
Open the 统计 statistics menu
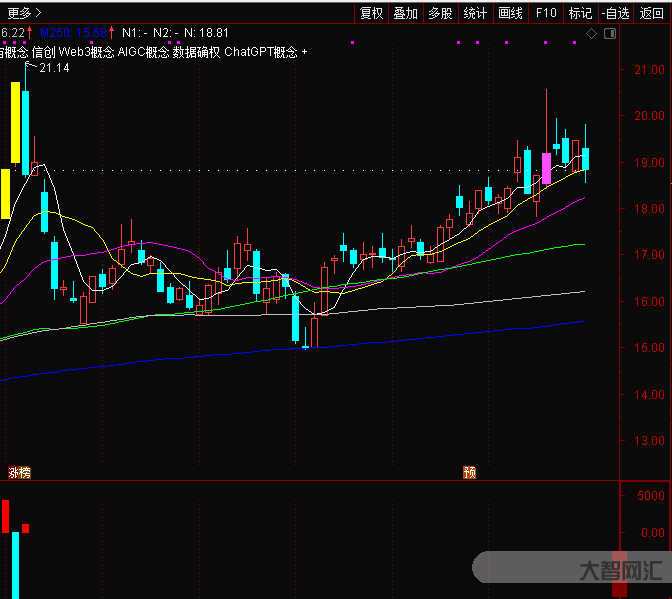[475, 13]
